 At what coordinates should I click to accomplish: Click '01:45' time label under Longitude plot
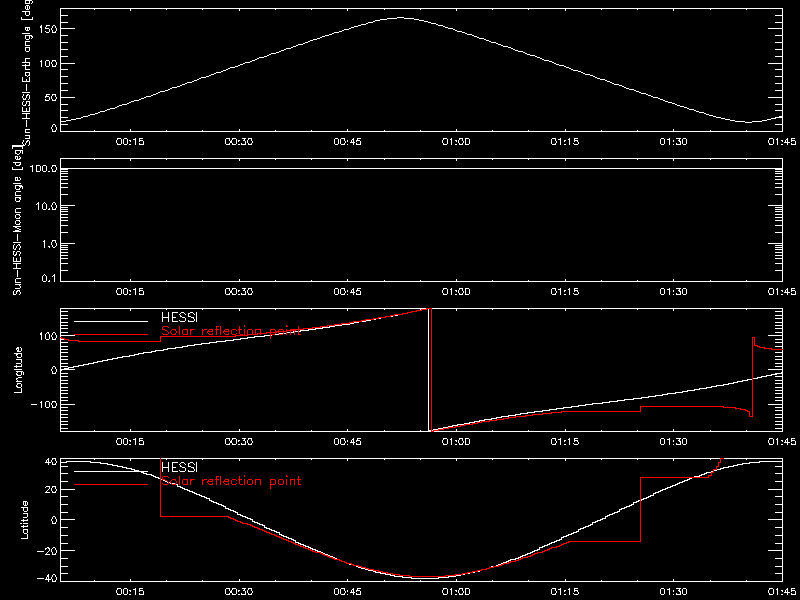tap(782, 441)
